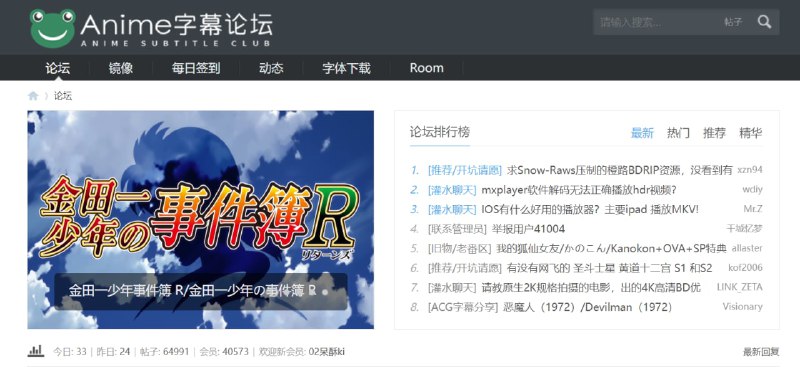Click the [联系管理员] category tag

[x=457, y=229]
